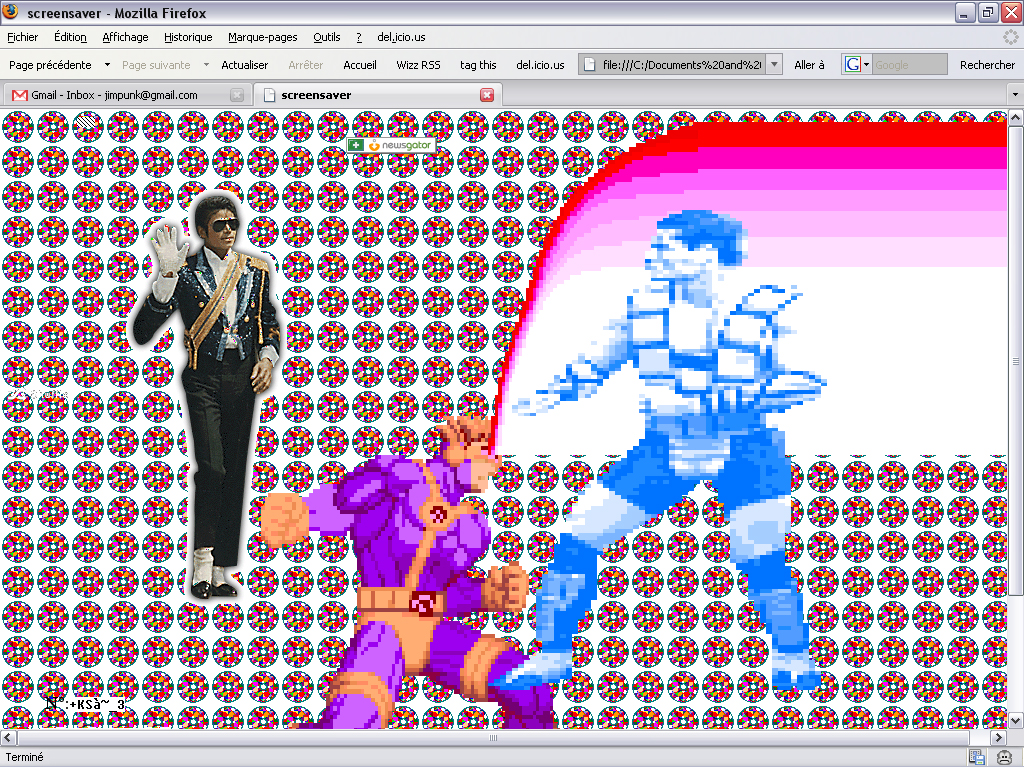The image size is (1024, 768).
Task: Click the page icon in address bar
Action: click(x=590, y=65)
